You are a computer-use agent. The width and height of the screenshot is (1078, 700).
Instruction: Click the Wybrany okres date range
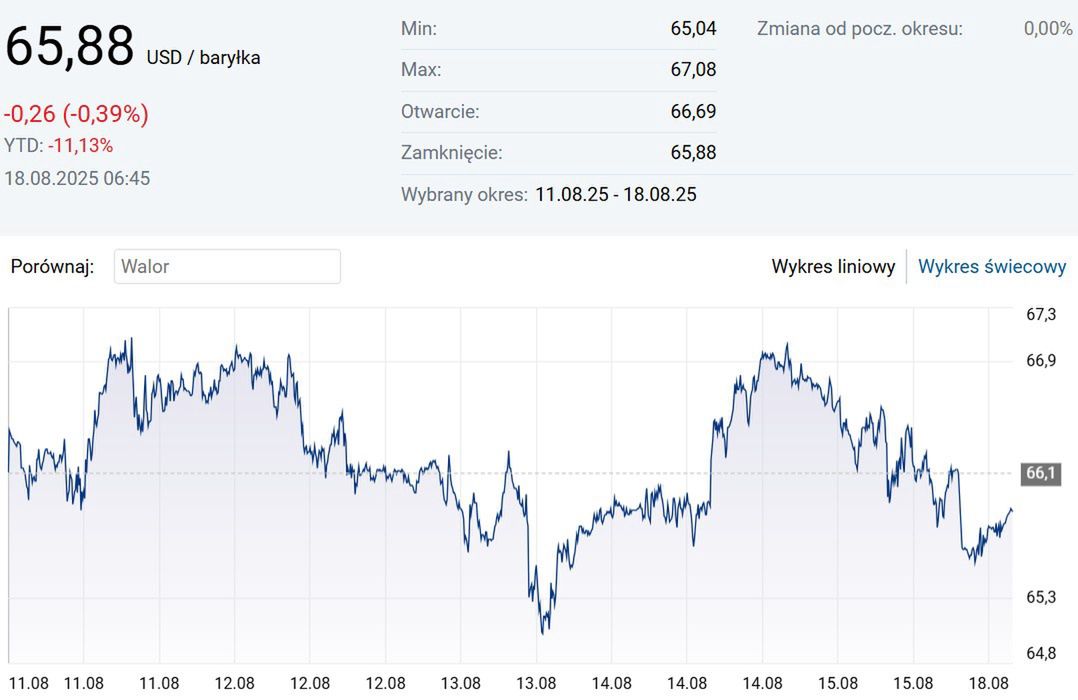(x=616, y=194)
